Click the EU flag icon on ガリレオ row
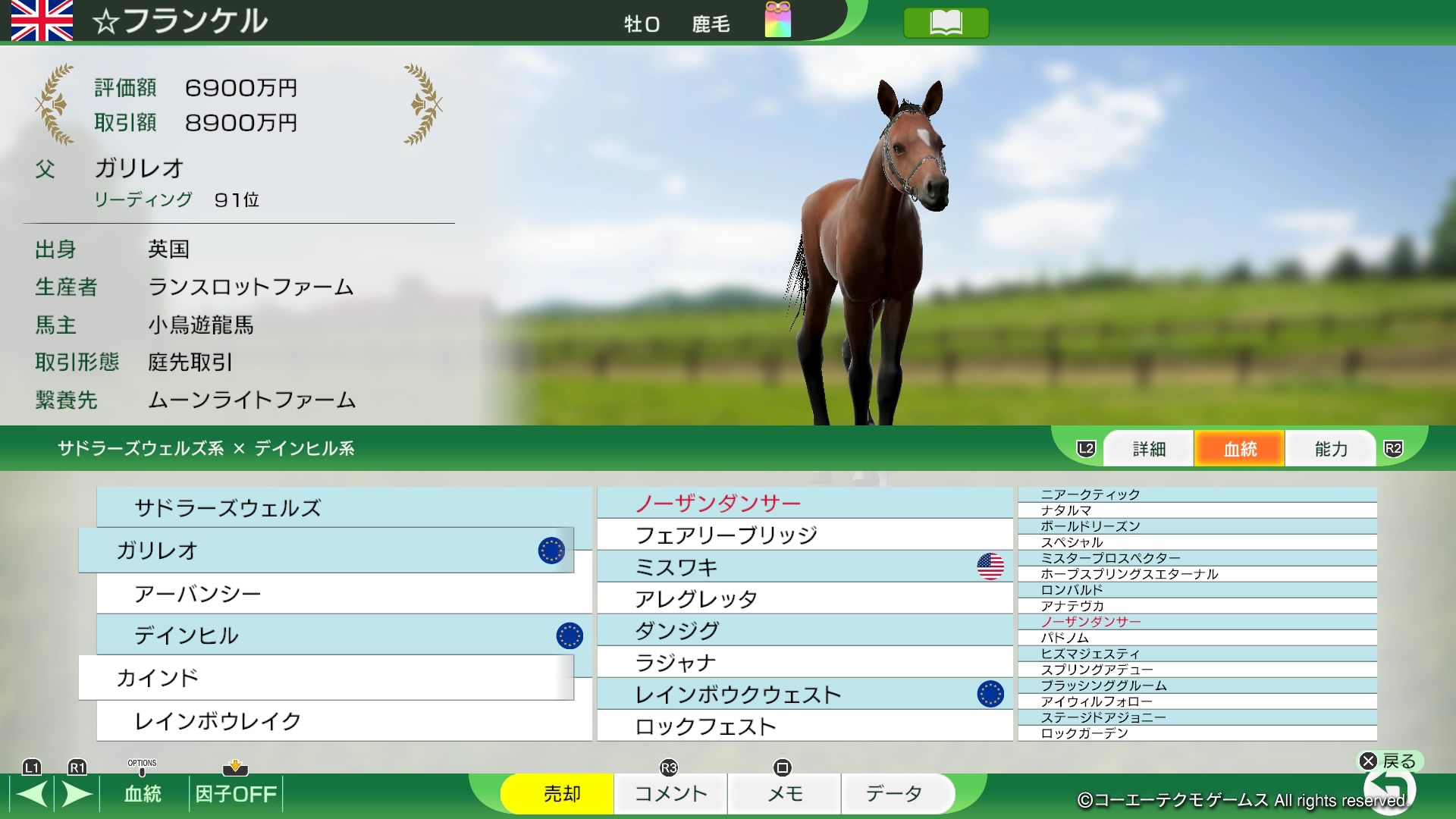 551,551
